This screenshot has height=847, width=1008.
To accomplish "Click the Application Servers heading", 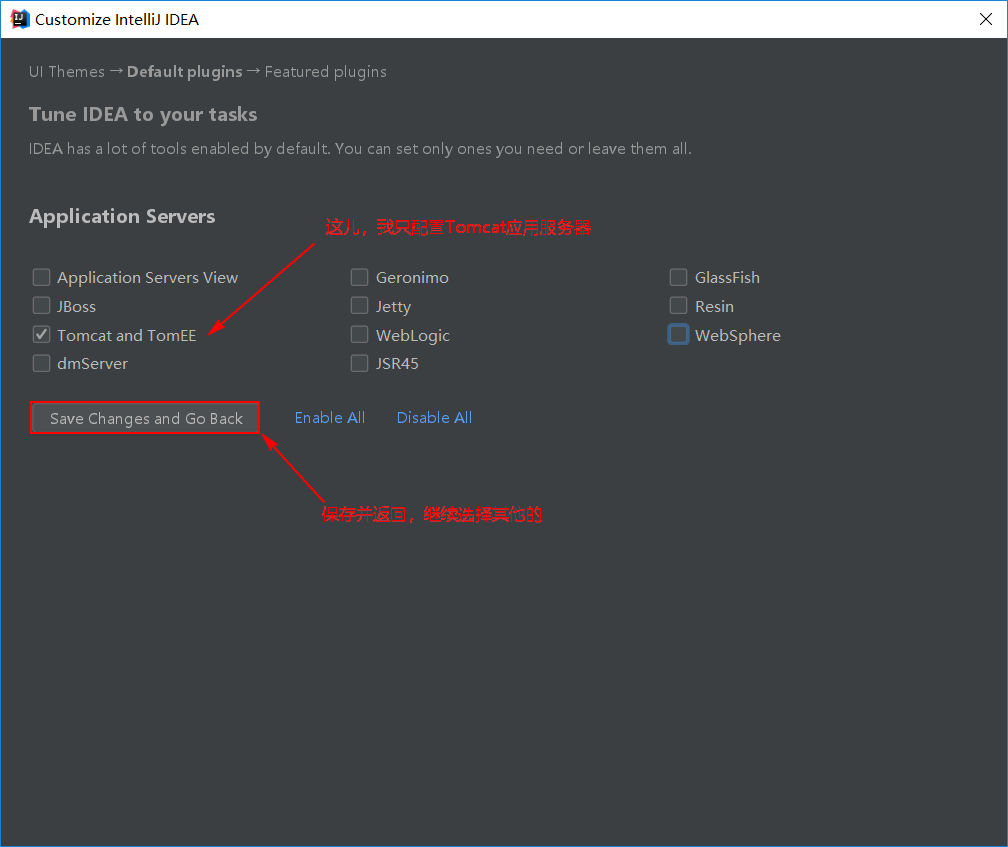I will pyautogui.click(x=122, y=217).
